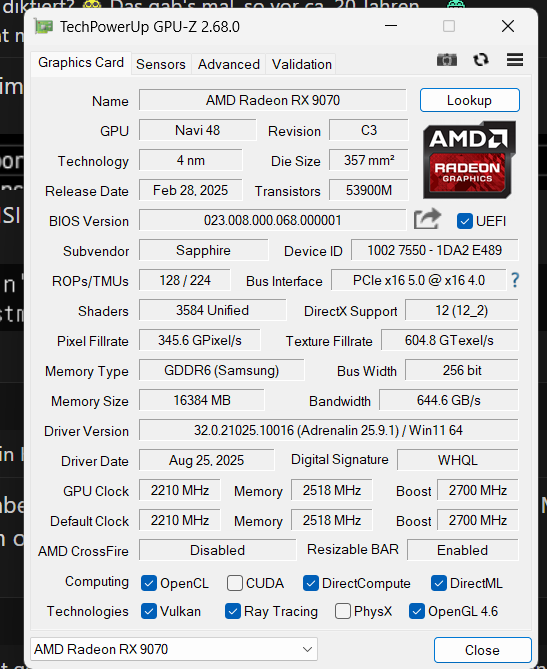
Task: Toggle the PhysX checkbox
Action: [x=343, y=611]
